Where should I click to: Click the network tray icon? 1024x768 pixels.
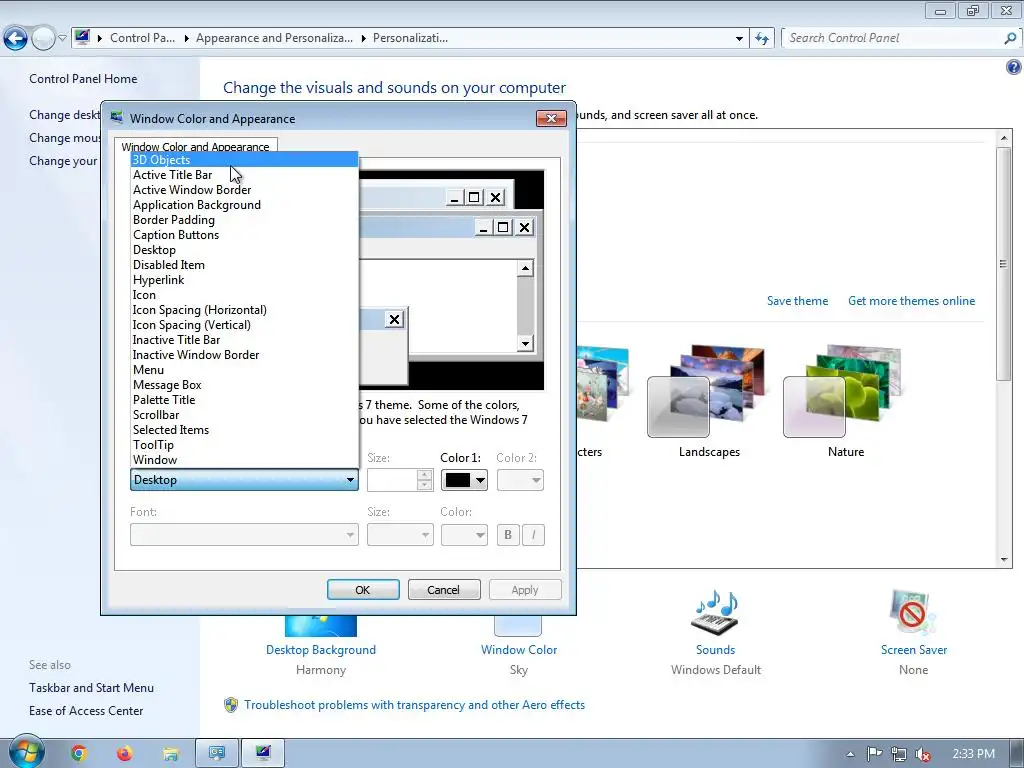pyautogui.click(x=899, y=754)
